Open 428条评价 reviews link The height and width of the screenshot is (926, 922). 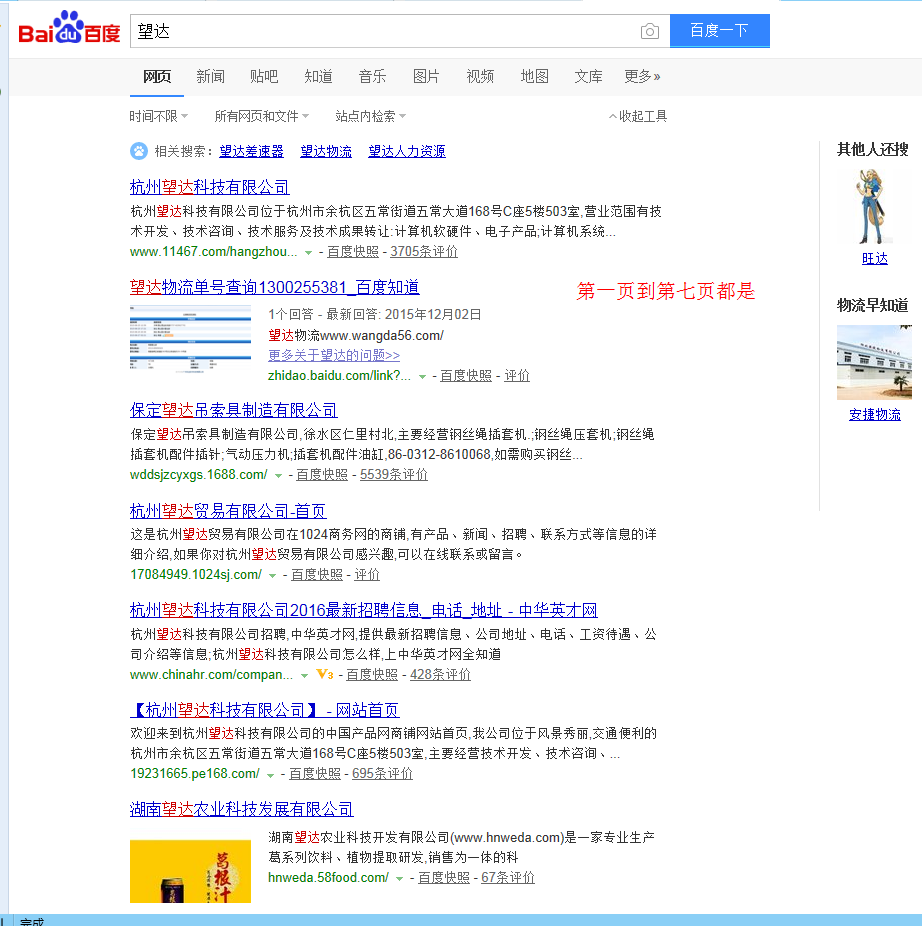click(441, 674)
